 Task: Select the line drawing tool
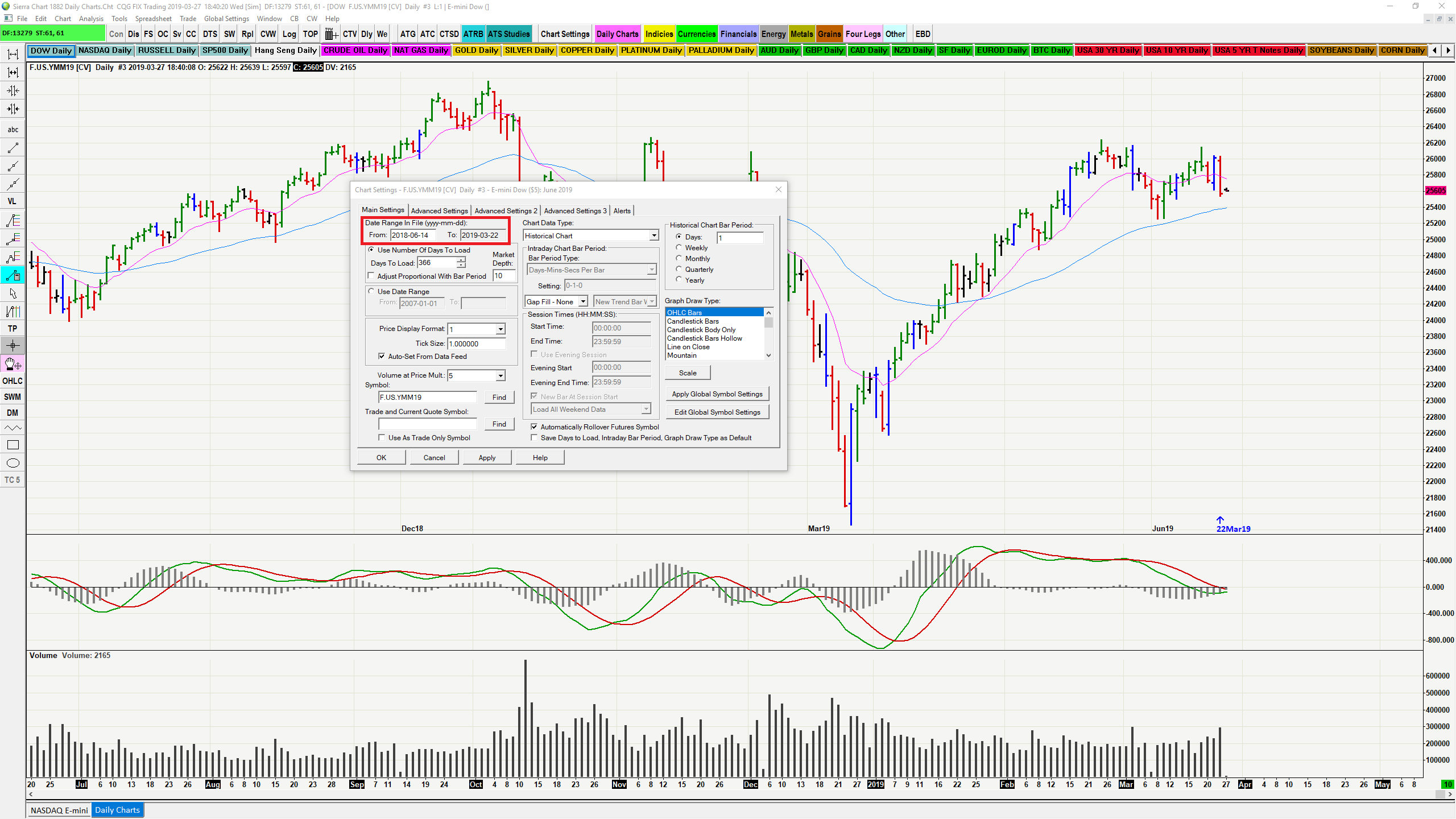tap(13, 148)
